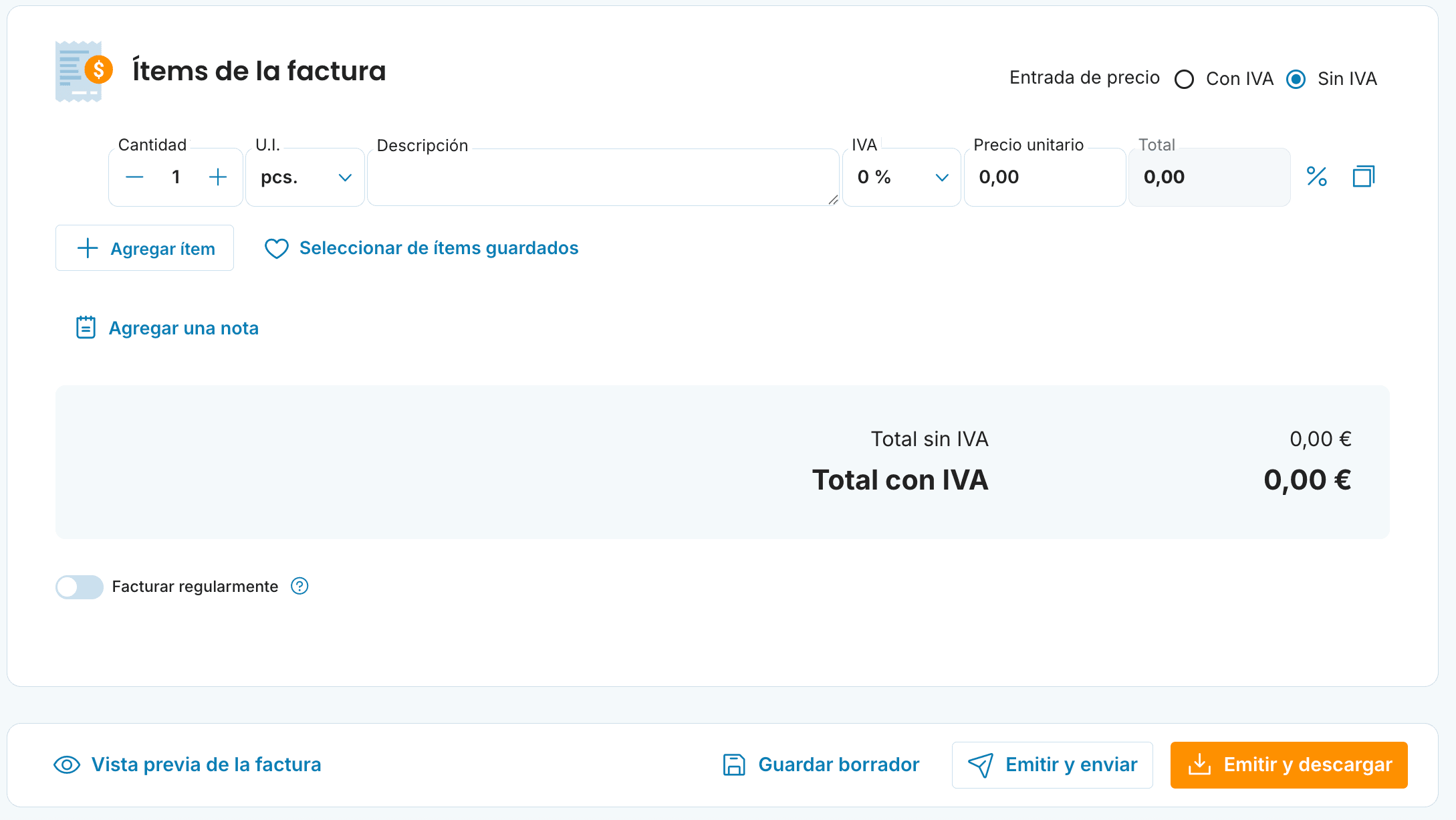Open the IVA 0 % dropdown

[x=902, y=177]
